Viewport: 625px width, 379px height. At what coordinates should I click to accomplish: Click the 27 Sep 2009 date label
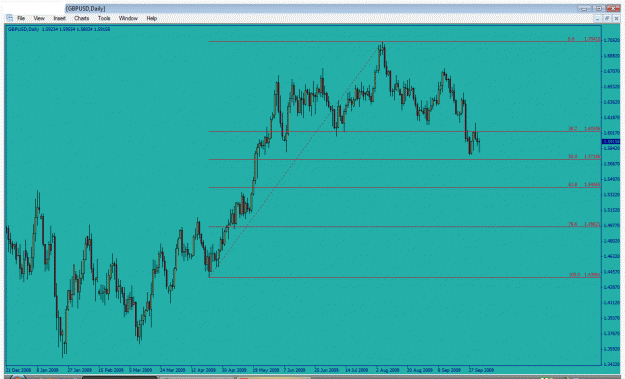(x=481, y=370)
